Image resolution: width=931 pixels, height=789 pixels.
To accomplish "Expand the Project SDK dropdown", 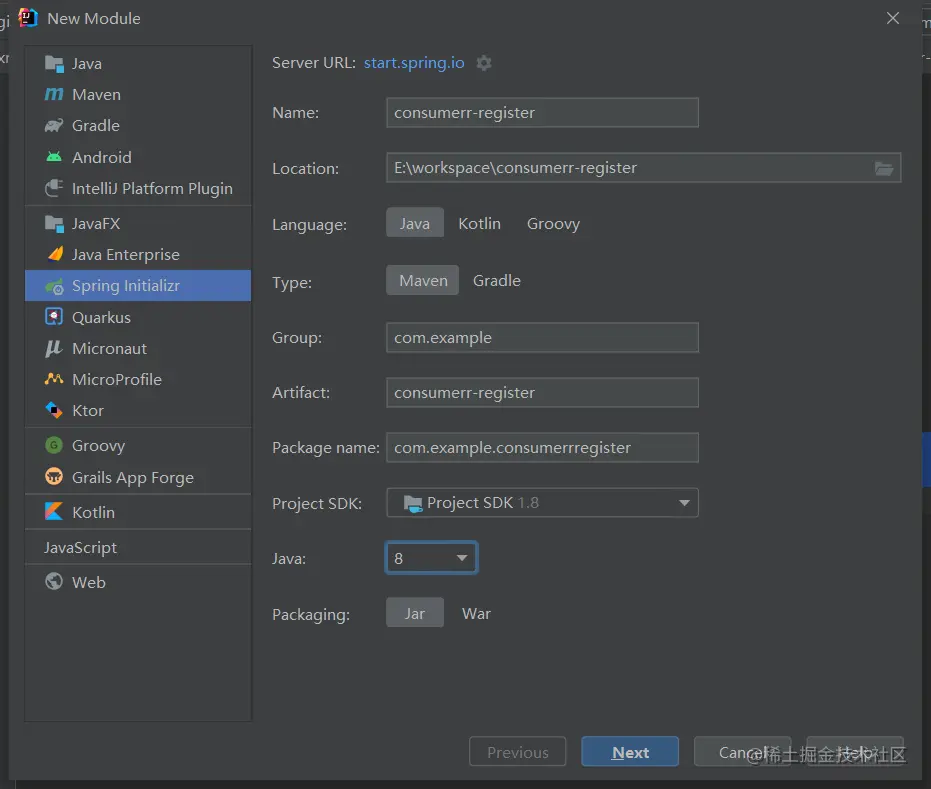I will click(x=684, y=503).
